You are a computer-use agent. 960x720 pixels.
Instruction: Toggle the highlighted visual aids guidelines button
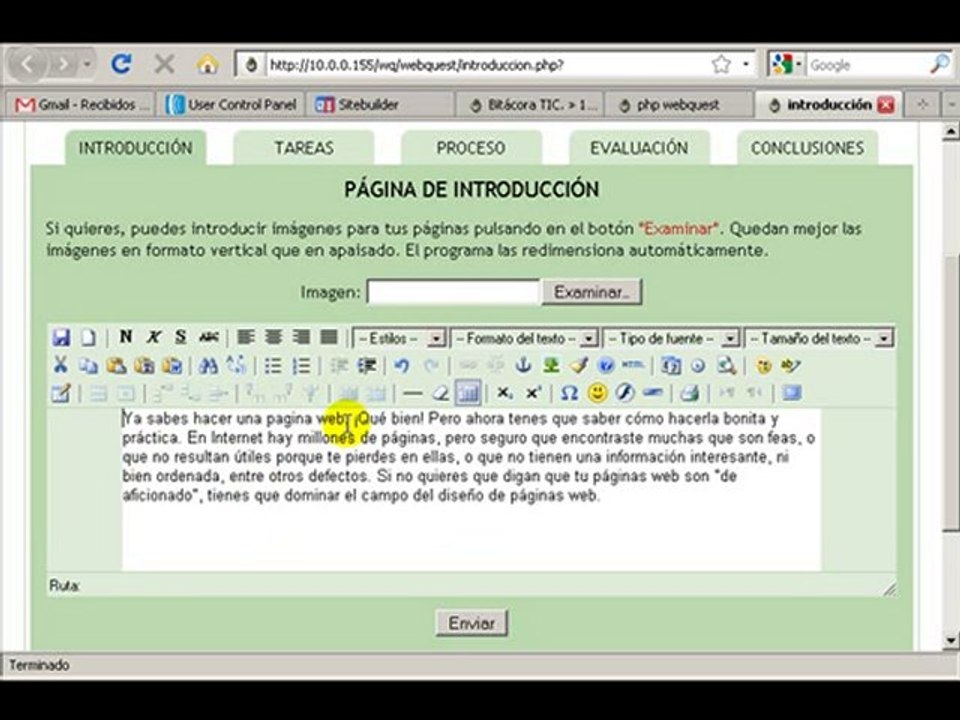tap(469, 393)
